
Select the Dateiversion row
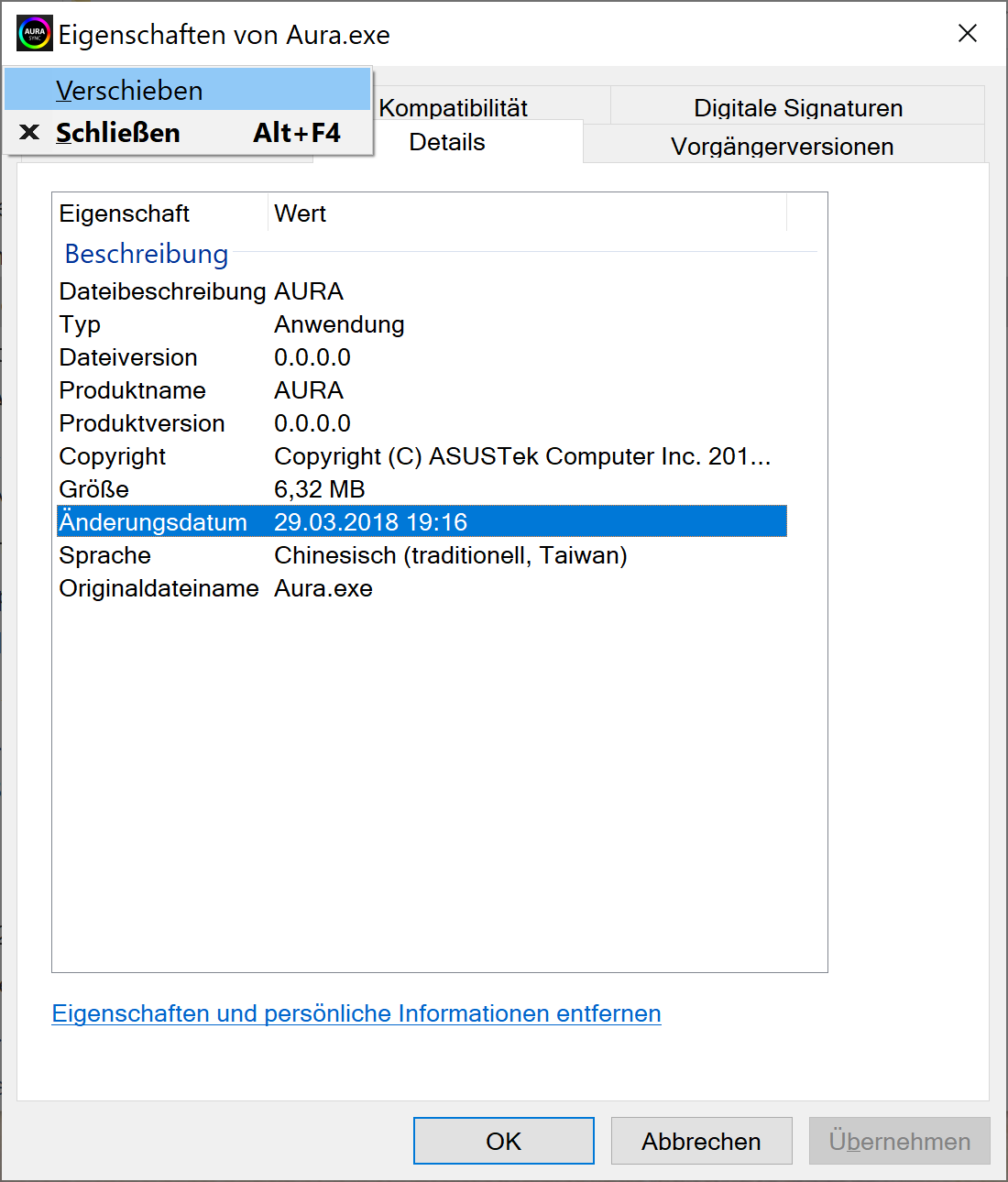click(x=422, y=357)
